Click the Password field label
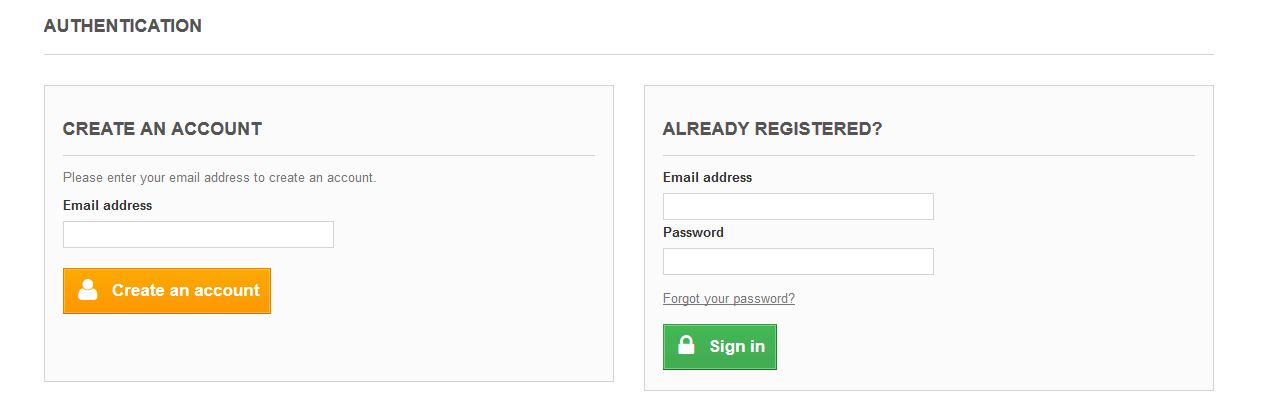 pyautogui.click(x=693, y=232)
